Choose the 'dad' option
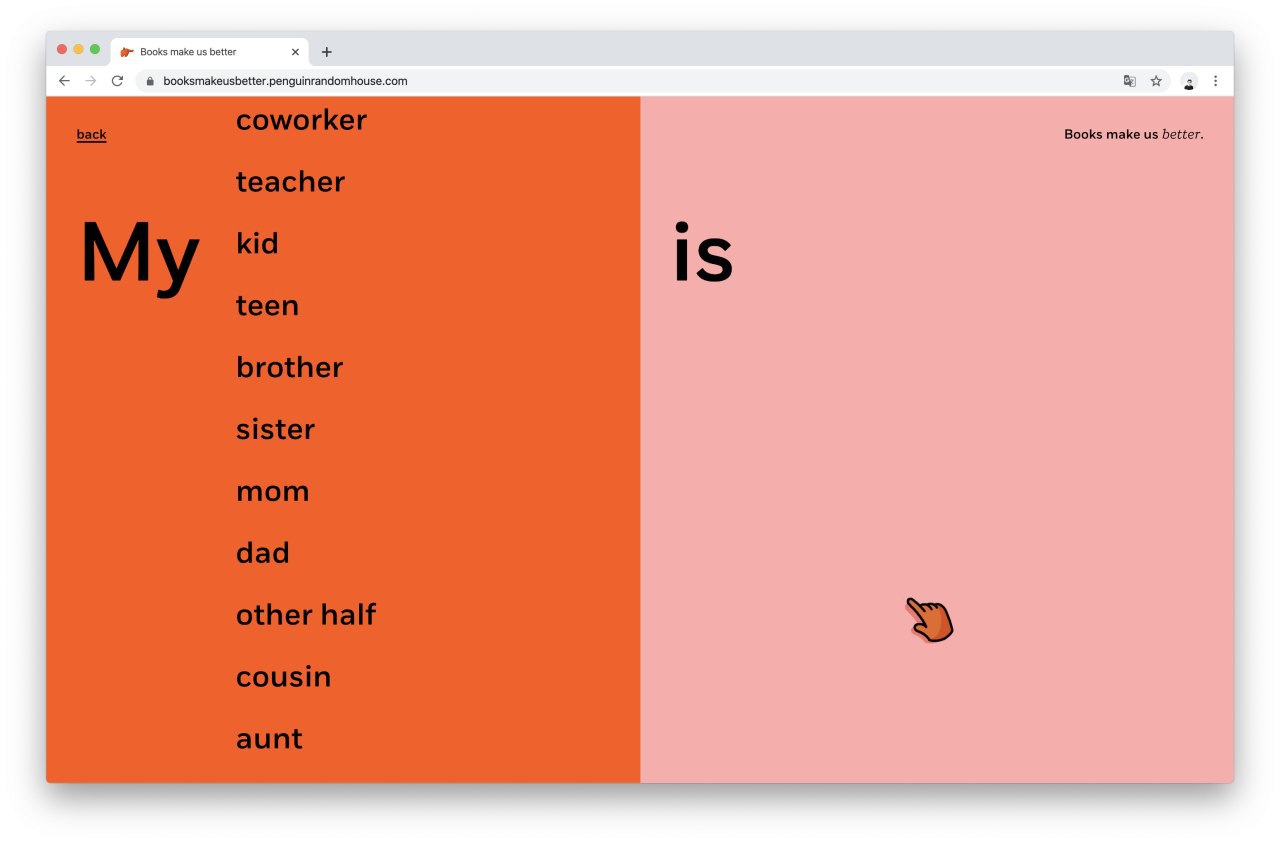This screenshot has height=844, width=1280. click(x=262, y=553)
